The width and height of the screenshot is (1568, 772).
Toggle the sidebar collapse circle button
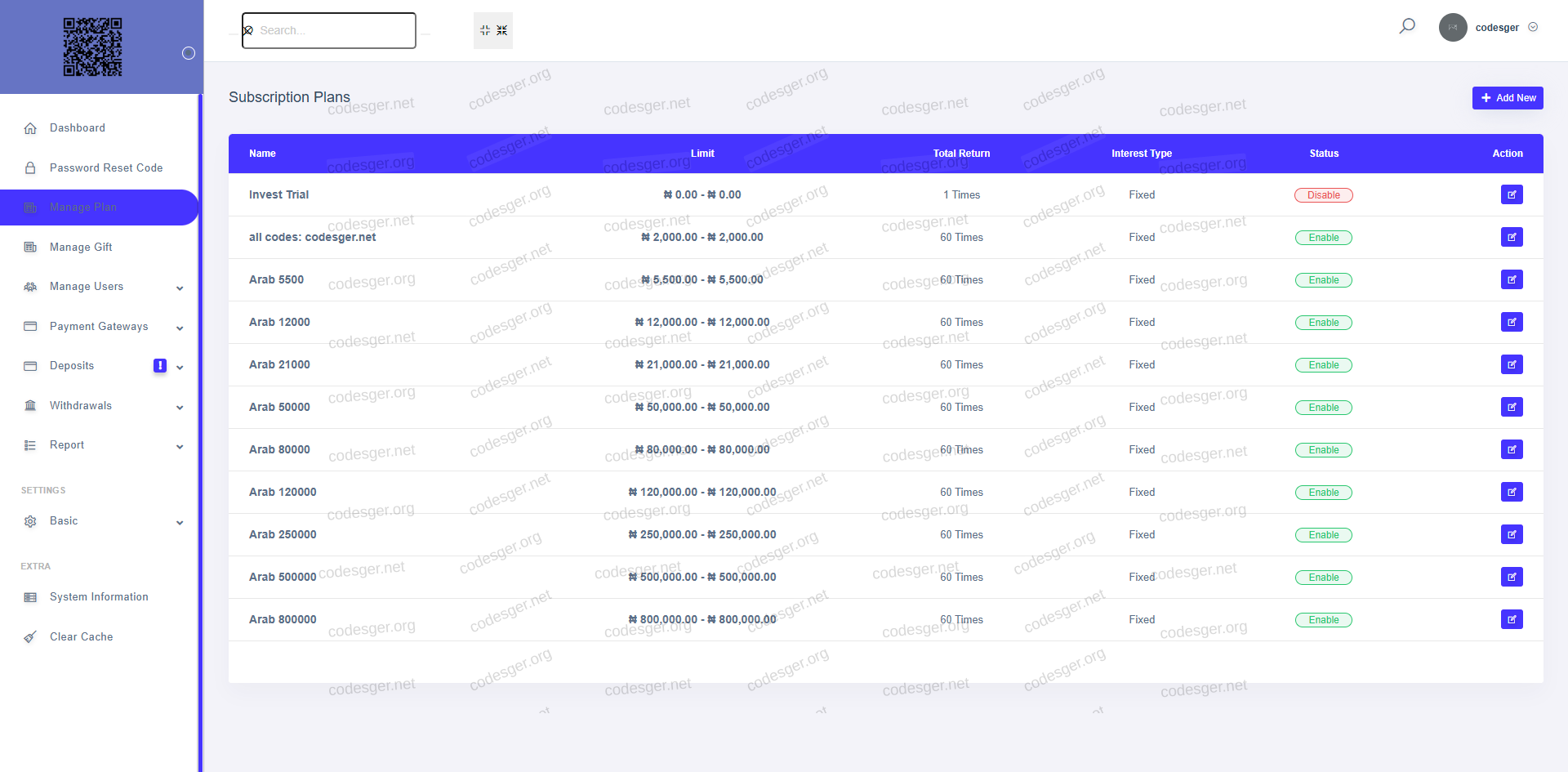(x=189, y=53)
